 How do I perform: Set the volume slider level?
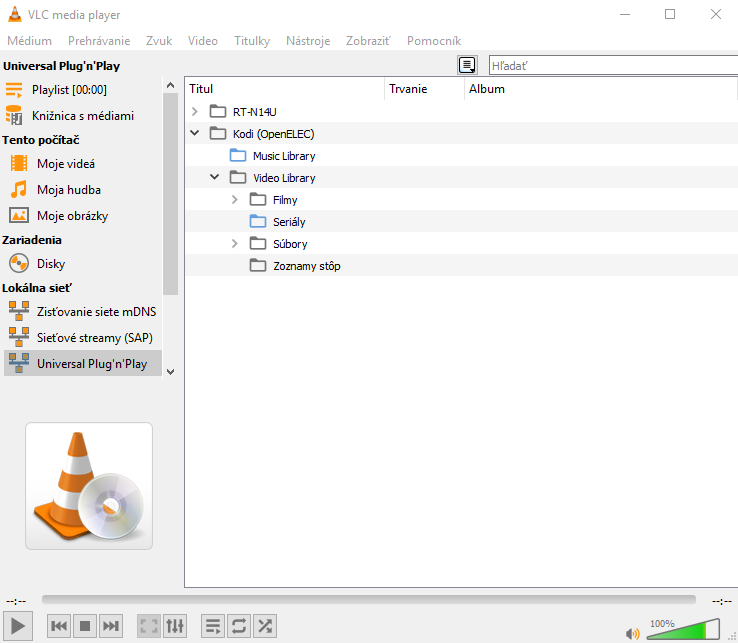tap(683, 629)
